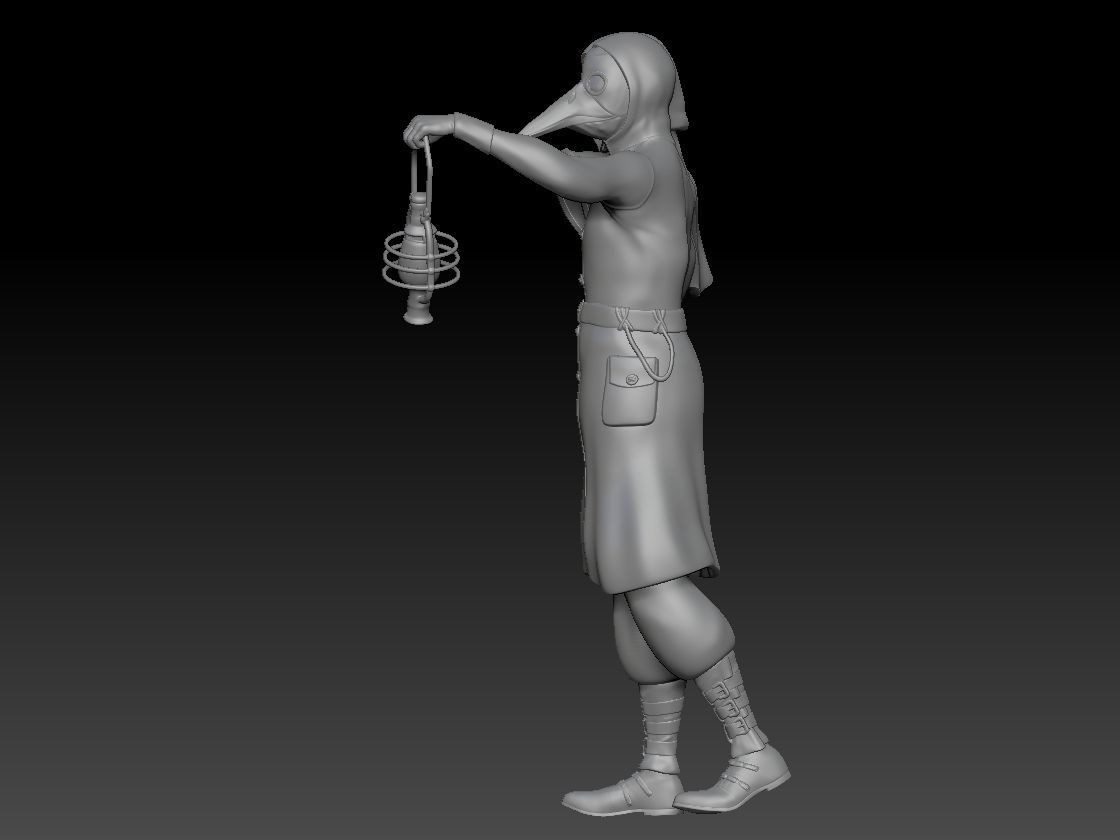Click the belt around the figure's waist

click(631, 316)
